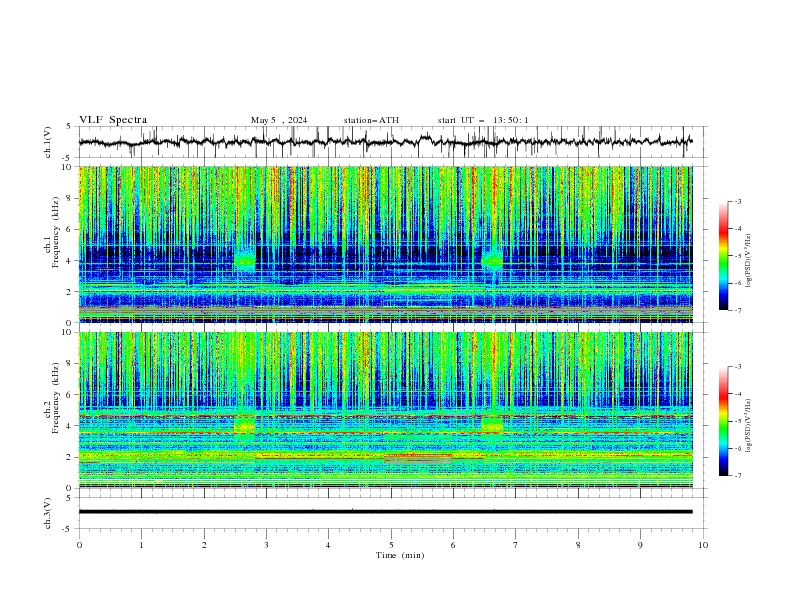Click the ch.1 "Frequency (kHz)" axis label
Image resolution: width=792 pixels, height=612 pixels.
(56, 232)
